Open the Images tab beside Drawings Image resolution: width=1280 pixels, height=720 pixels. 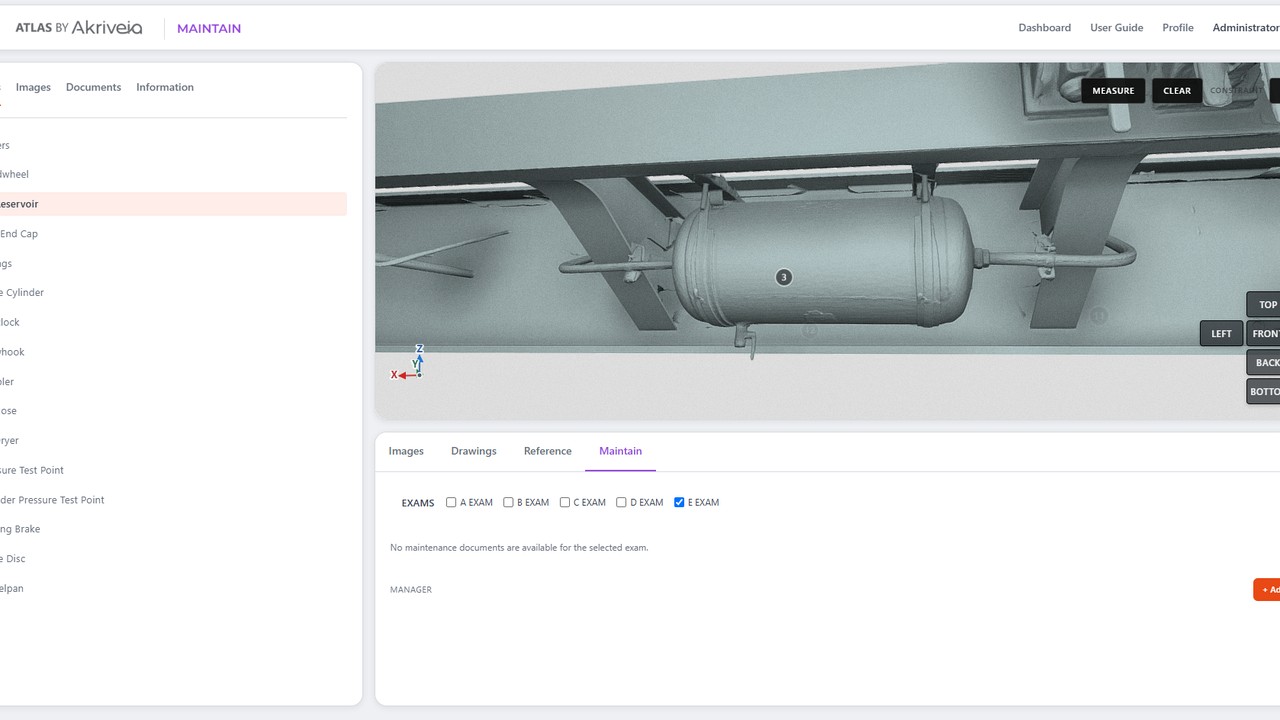click(x=406, y=451)
